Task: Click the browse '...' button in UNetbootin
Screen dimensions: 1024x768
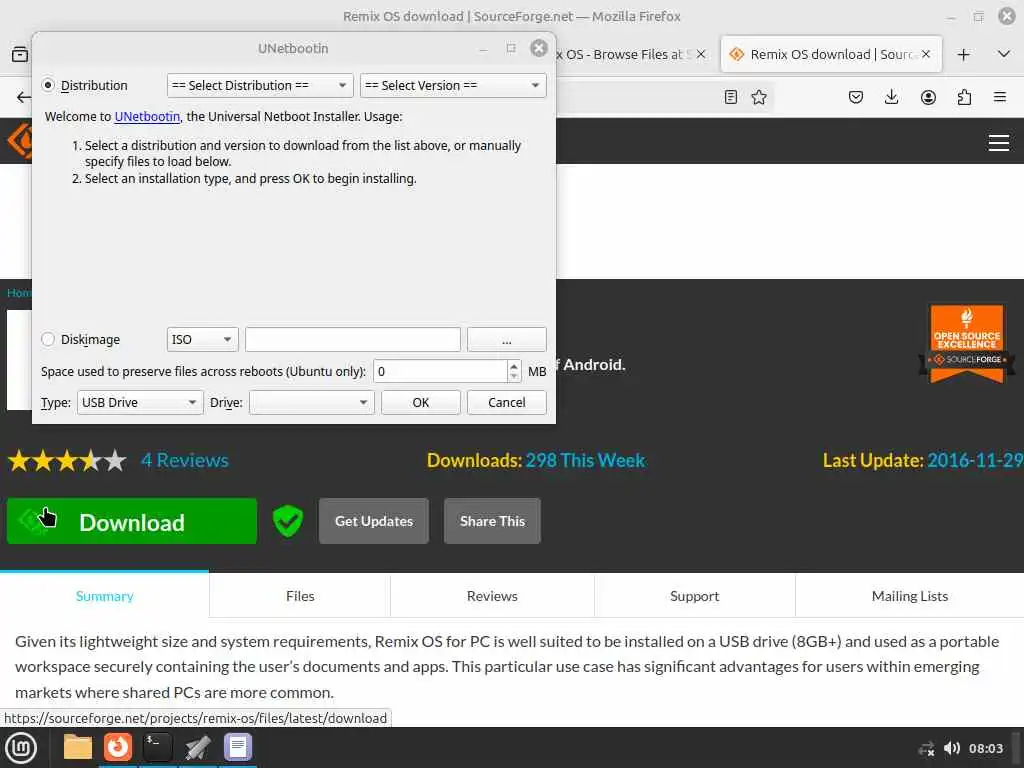Action: coord(507,339)
